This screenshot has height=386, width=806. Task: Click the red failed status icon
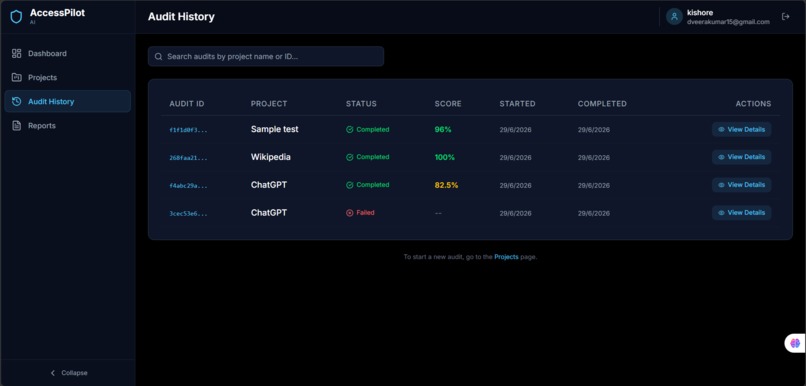(350, 213)
